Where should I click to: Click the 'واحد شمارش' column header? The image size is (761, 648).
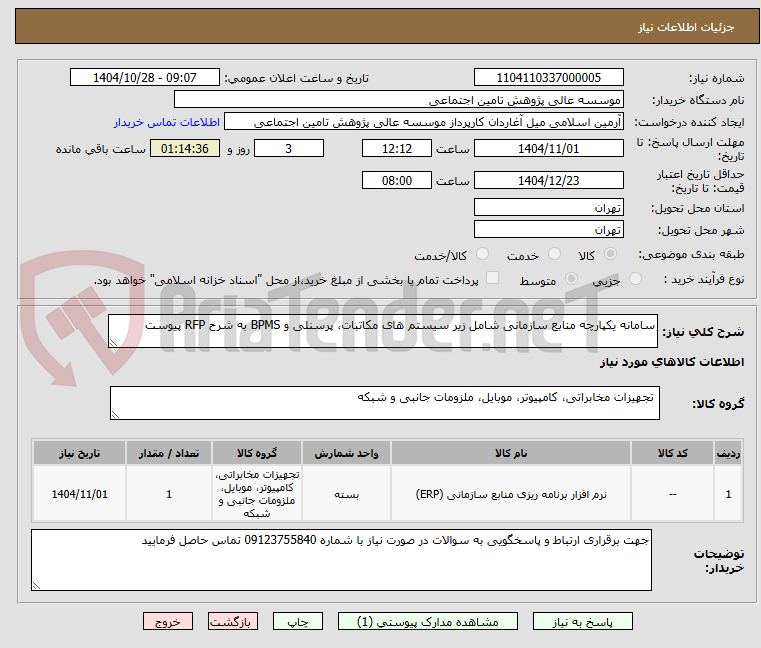[x=346, y=453]
